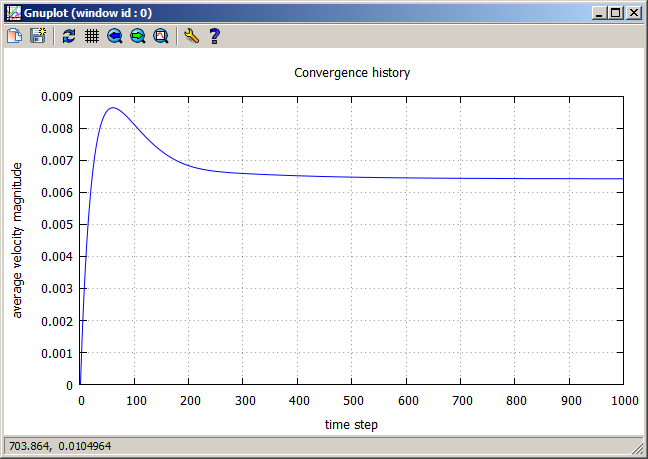Apply the next zoom level

coord(138,36)
